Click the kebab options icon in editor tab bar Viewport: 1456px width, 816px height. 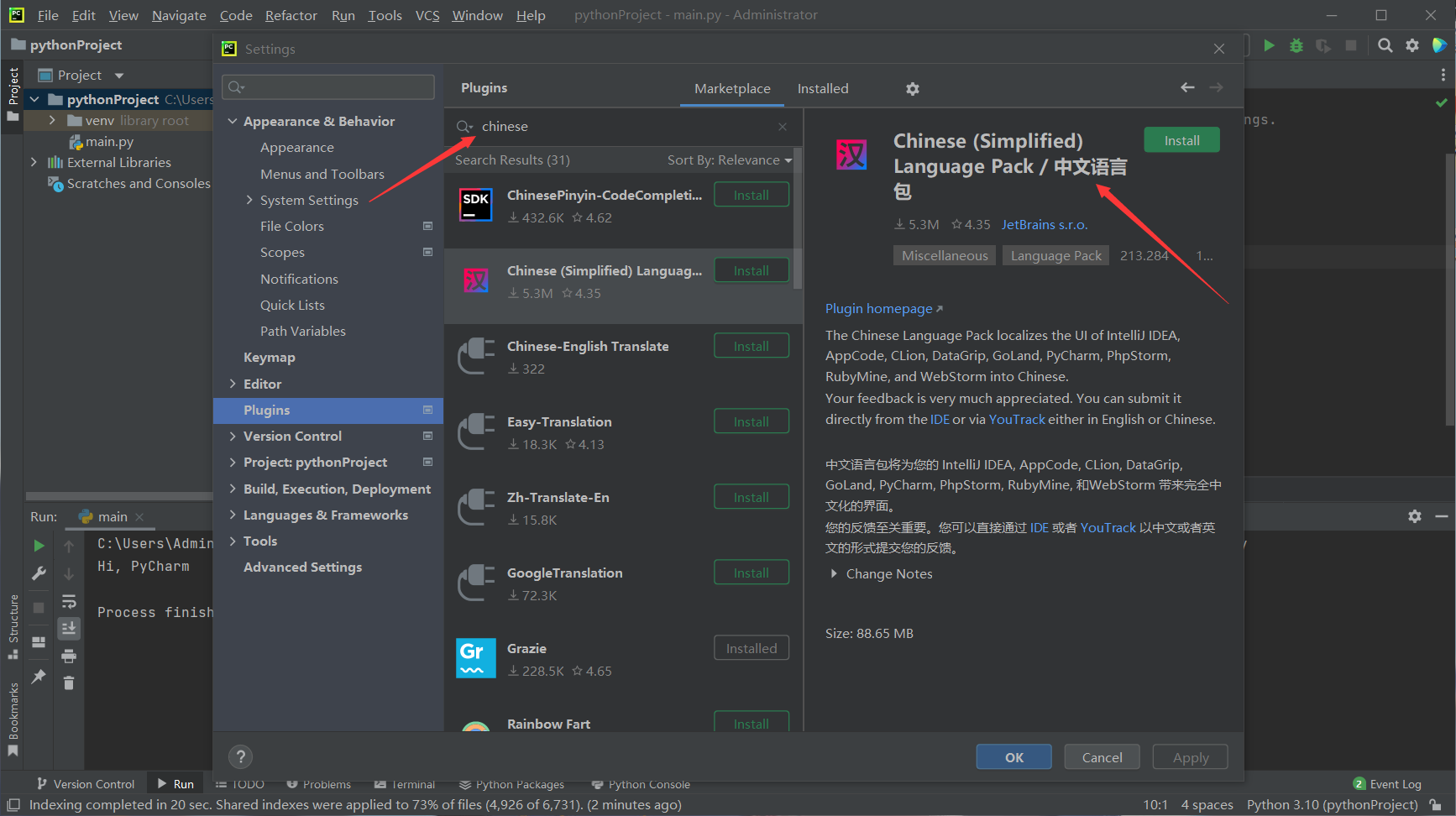[x=1443, y=75]
